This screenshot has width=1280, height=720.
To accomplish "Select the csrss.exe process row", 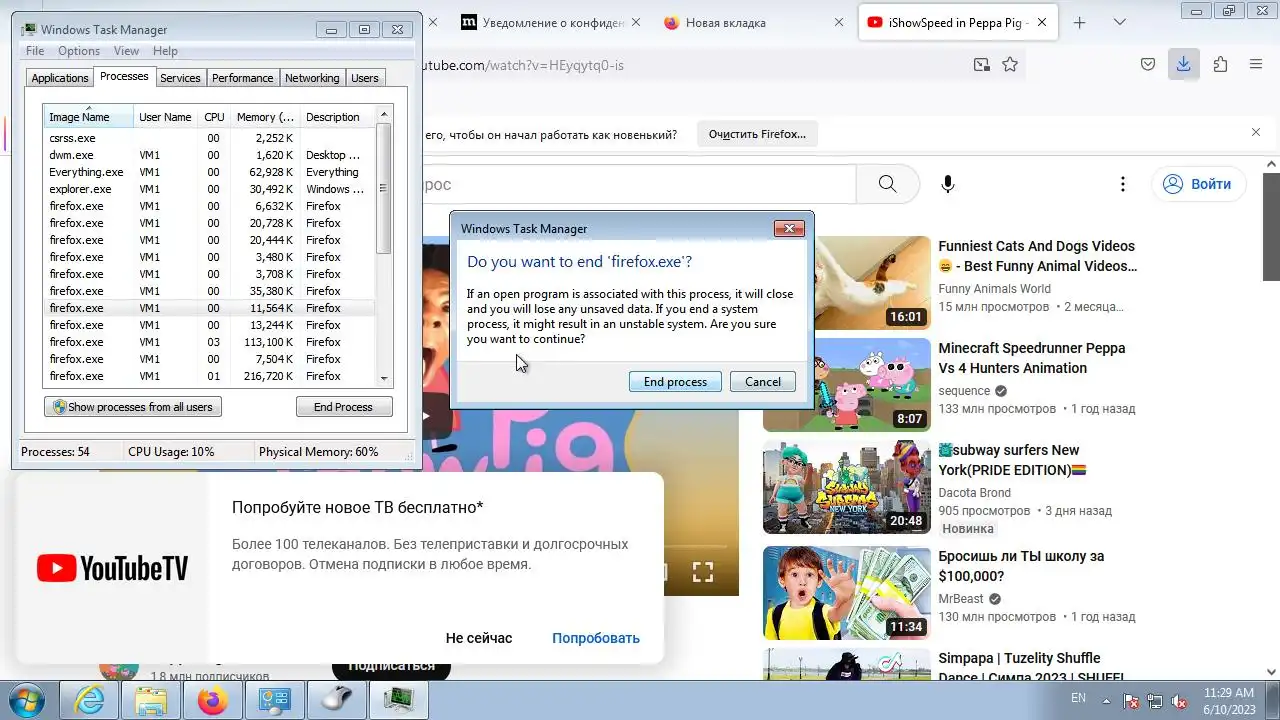I will 209,138.
